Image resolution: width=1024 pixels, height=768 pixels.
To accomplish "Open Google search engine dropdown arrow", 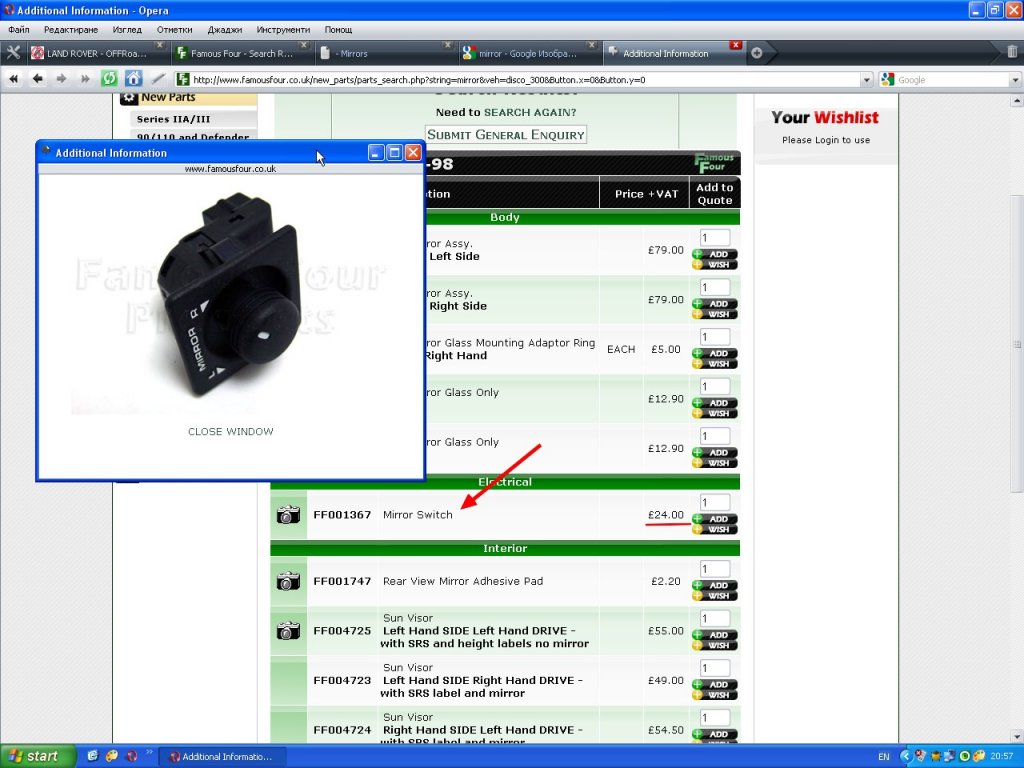I will (1015, 80).
